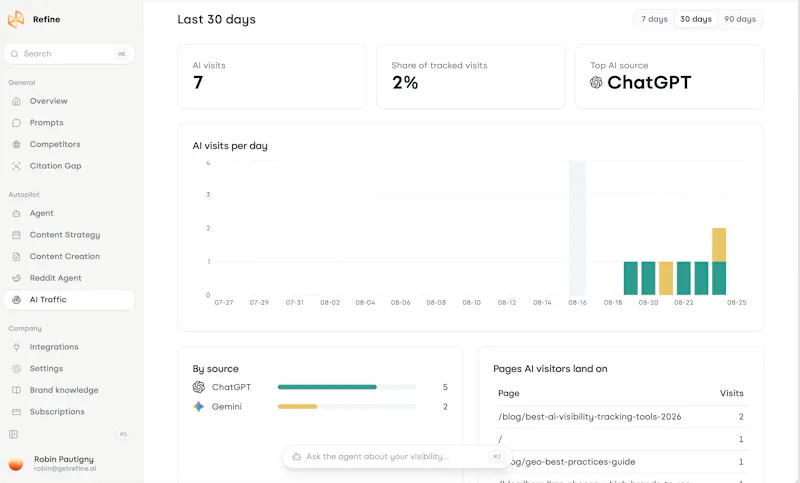Click the ChatGPT top source text
The width and height of the screenshot is (800, 483).
pyautogui.click(x=649, y=83)
